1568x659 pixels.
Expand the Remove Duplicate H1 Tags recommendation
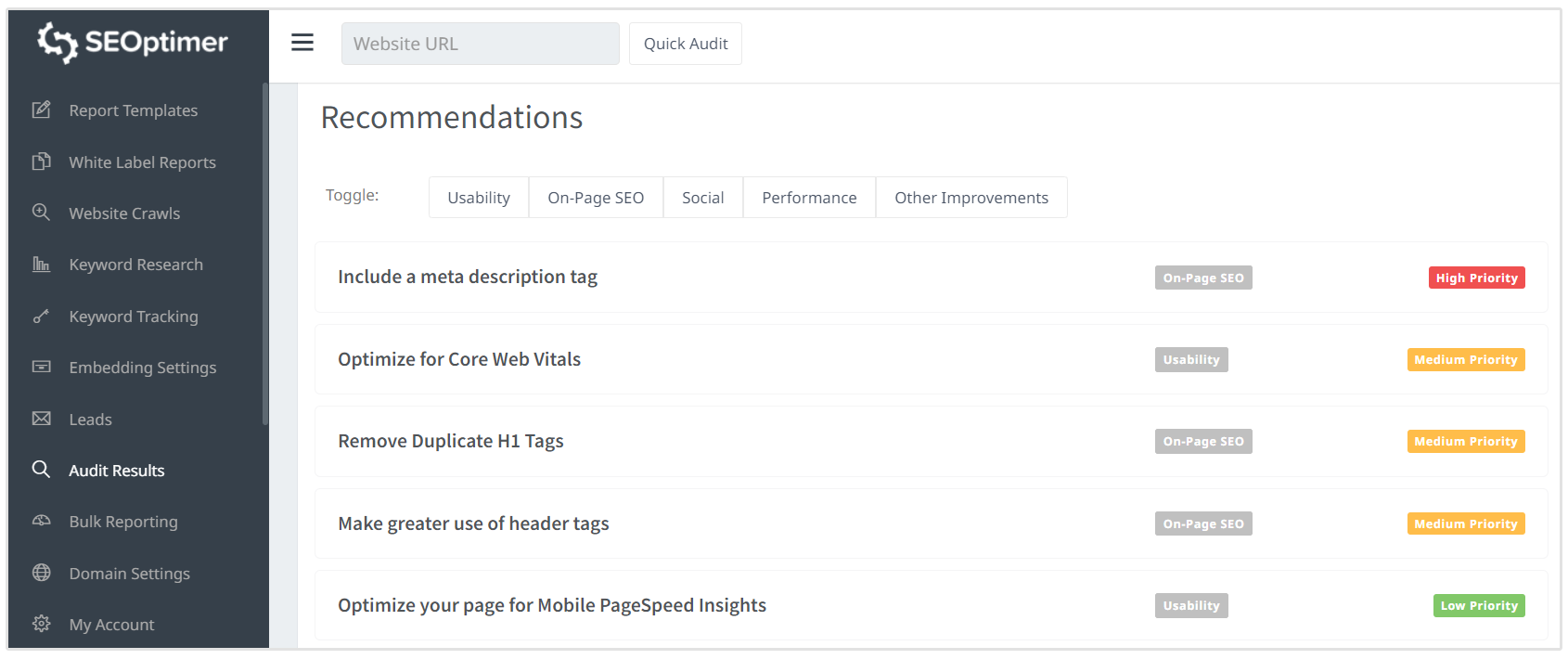[451, 441]
